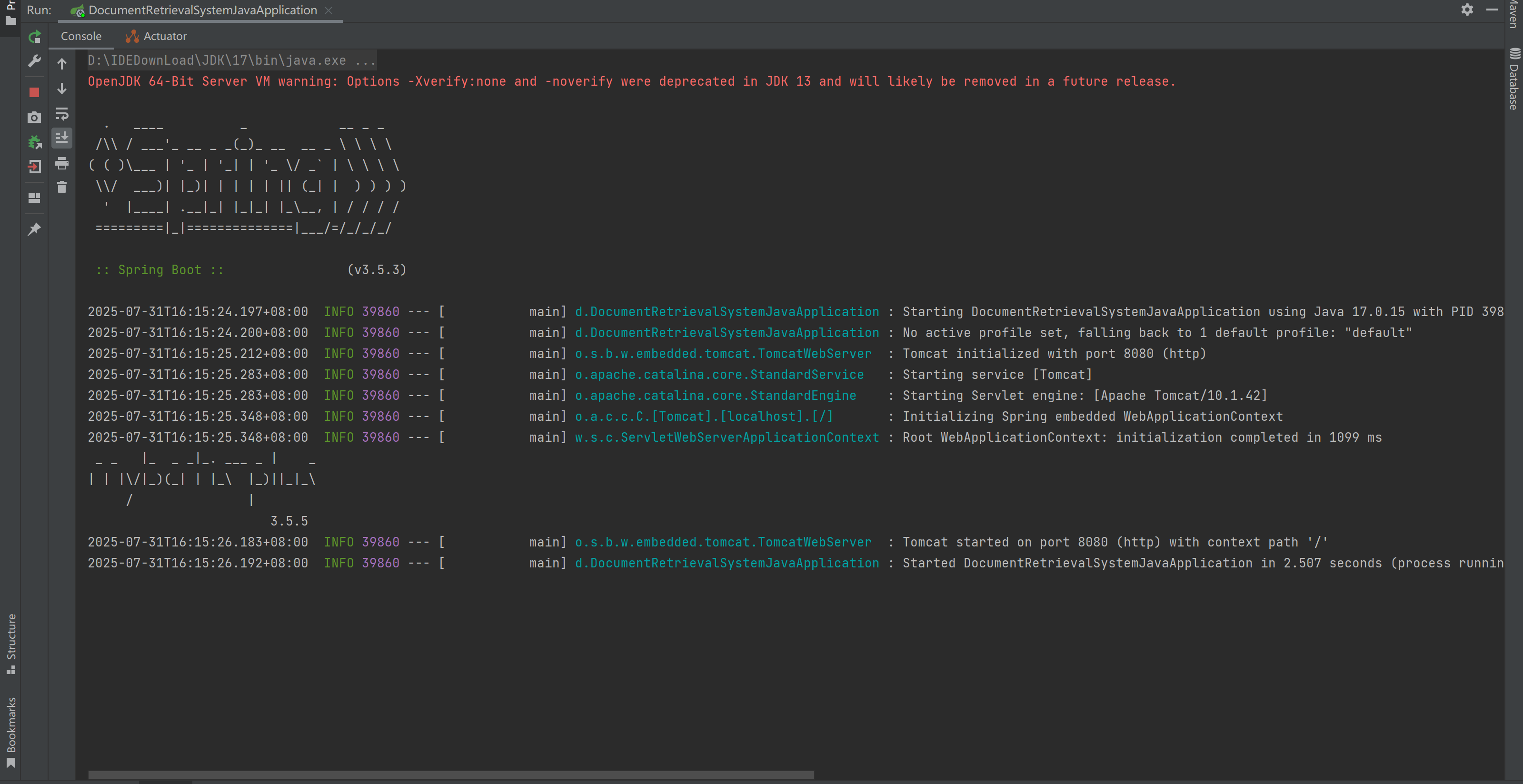This screenshot has height=784, width=1523.
Task: Stop the running application with the red square
Action: tap(34, 92)
